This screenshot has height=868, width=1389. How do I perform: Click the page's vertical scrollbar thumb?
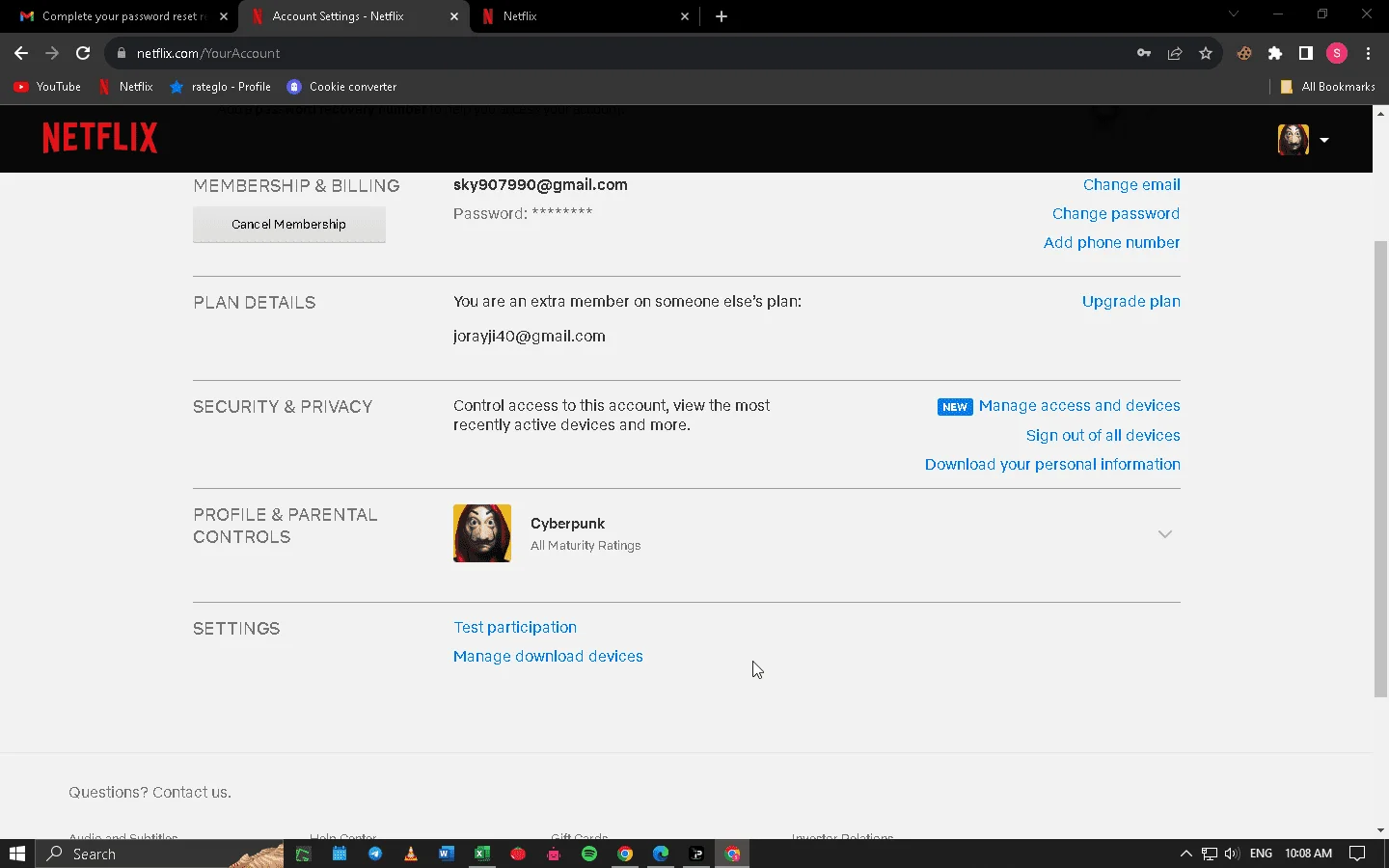[x=1380, y=468]
